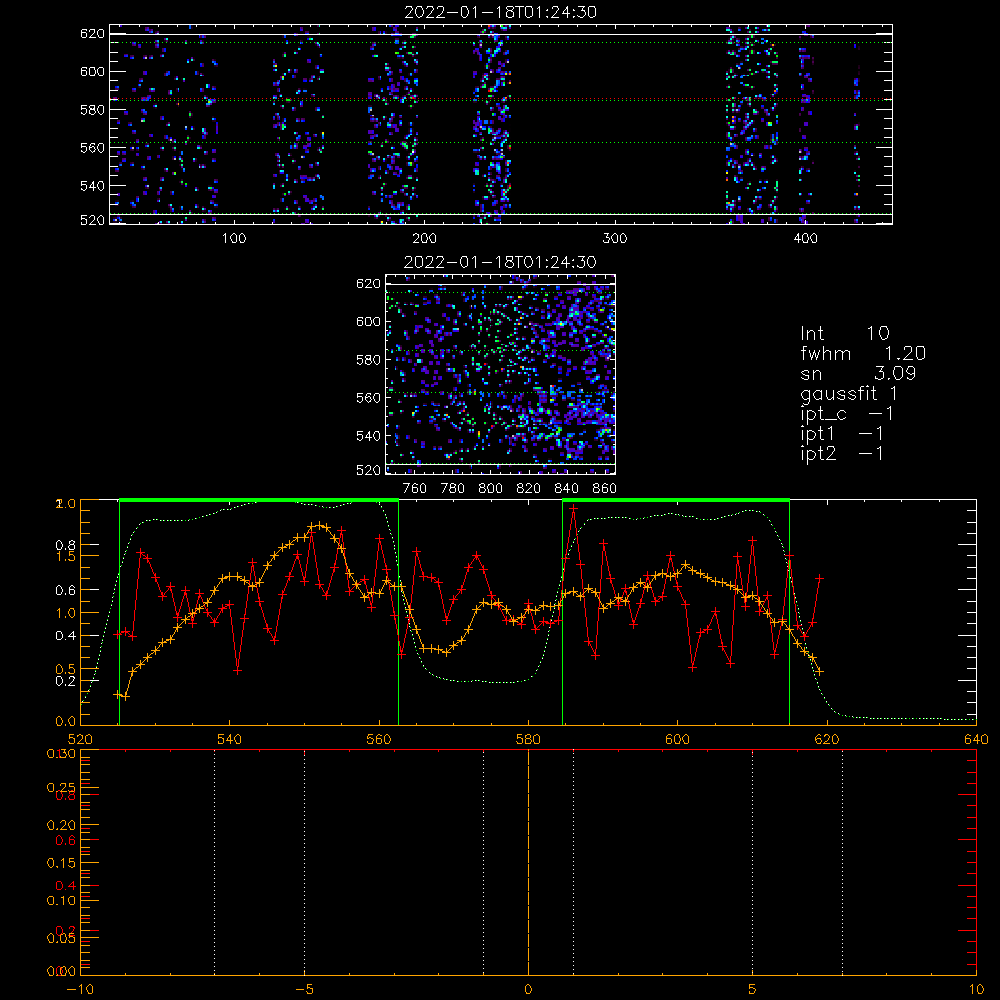Click the wide strip detector image
1000x1000 pixels.
[x=501, y=124]
